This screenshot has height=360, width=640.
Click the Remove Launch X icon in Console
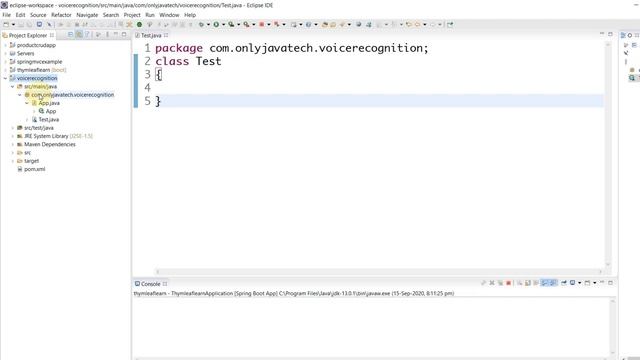click(492, 283)
